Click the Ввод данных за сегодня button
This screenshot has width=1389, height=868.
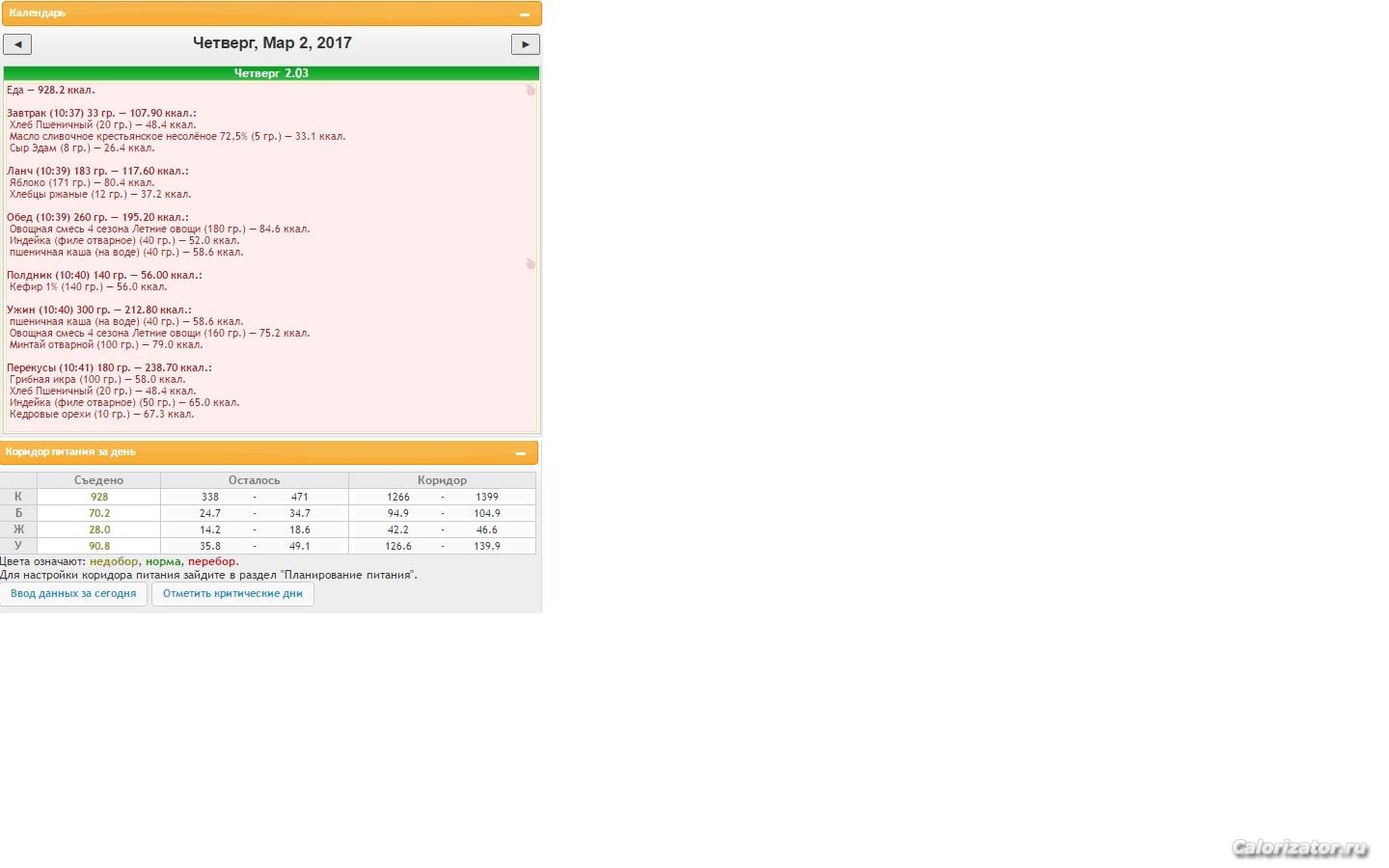pyautogui.click(x=73, y=594)
